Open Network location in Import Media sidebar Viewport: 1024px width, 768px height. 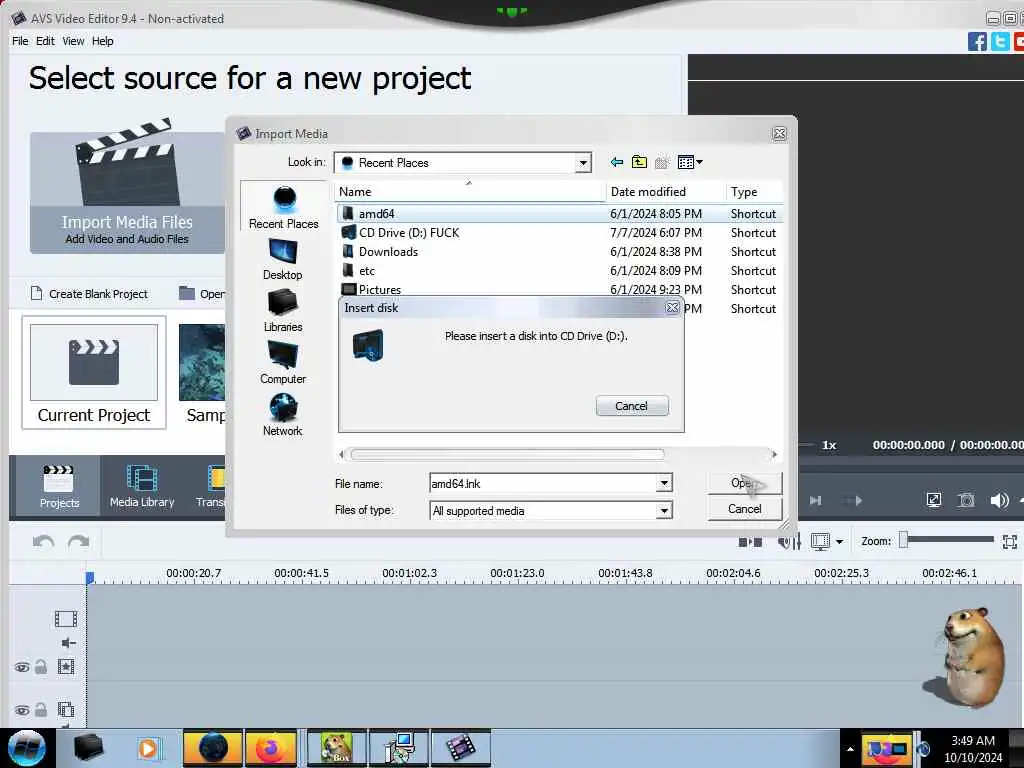pos(283,415)
